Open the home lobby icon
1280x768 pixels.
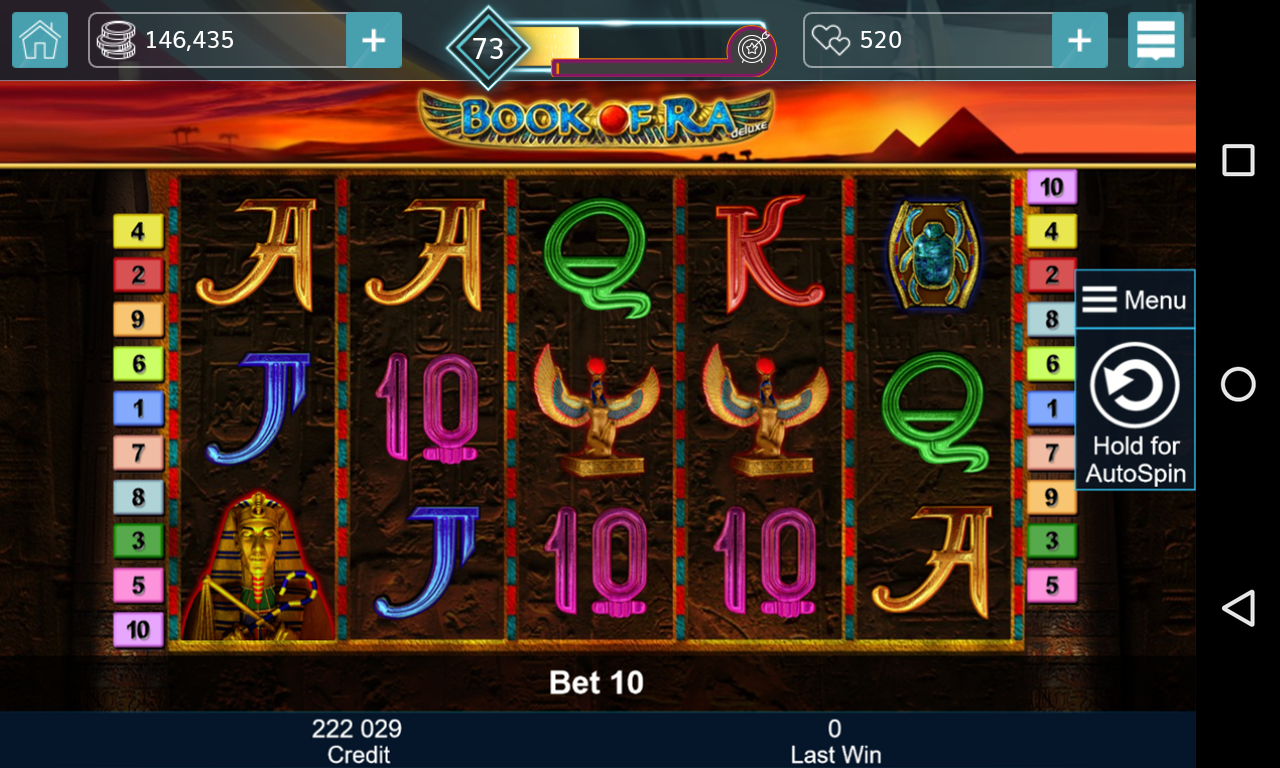tap(40, 40)
